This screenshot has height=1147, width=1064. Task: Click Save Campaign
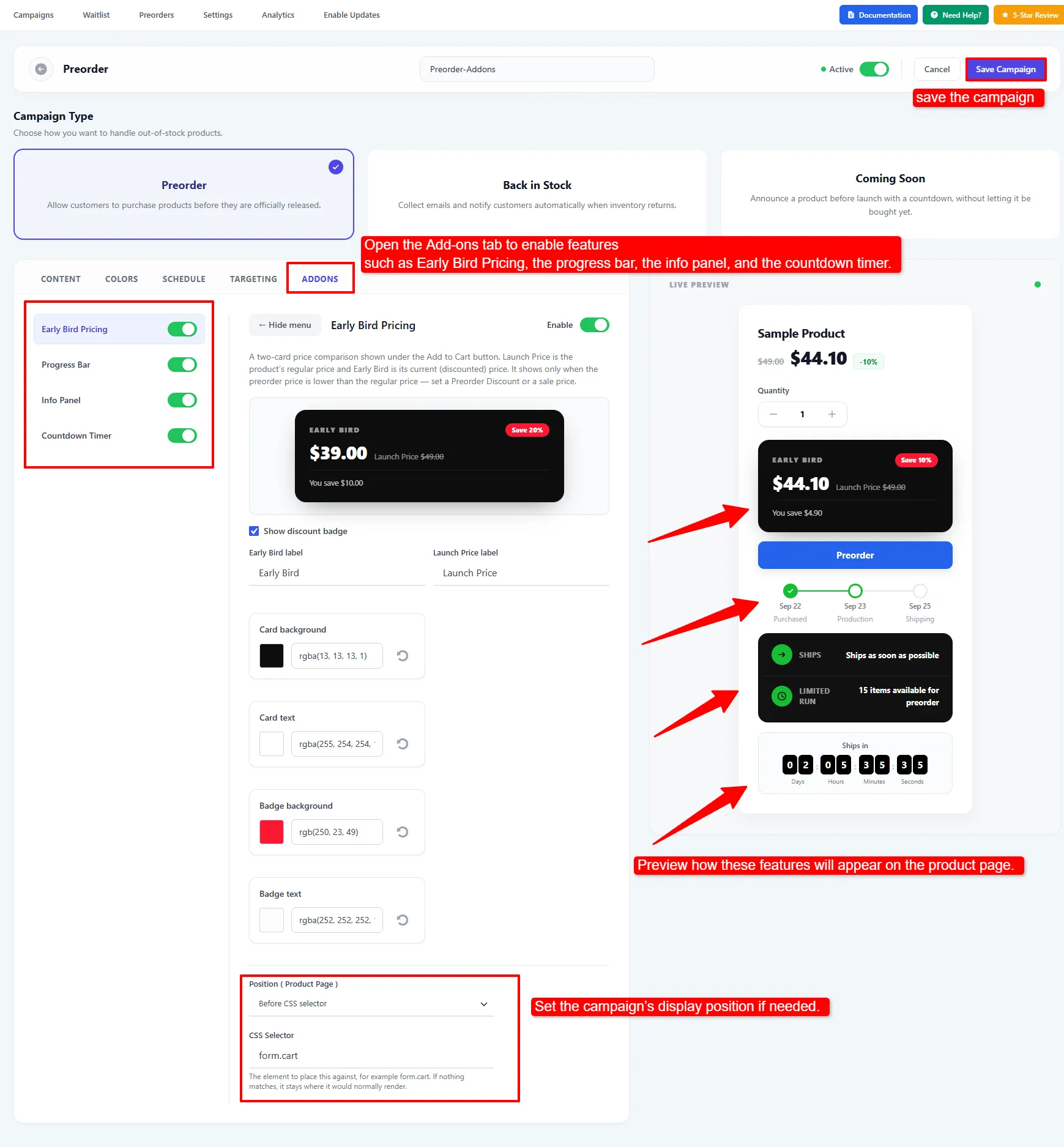point(1006,69)
